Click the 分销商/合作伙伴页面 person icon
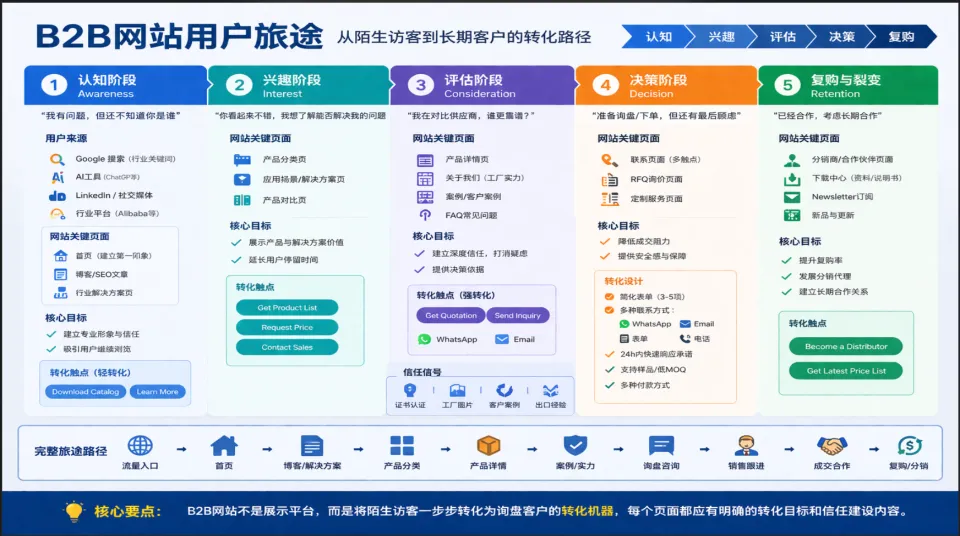Viewport: 960px width, 536px height. click(x=792, y=160)
